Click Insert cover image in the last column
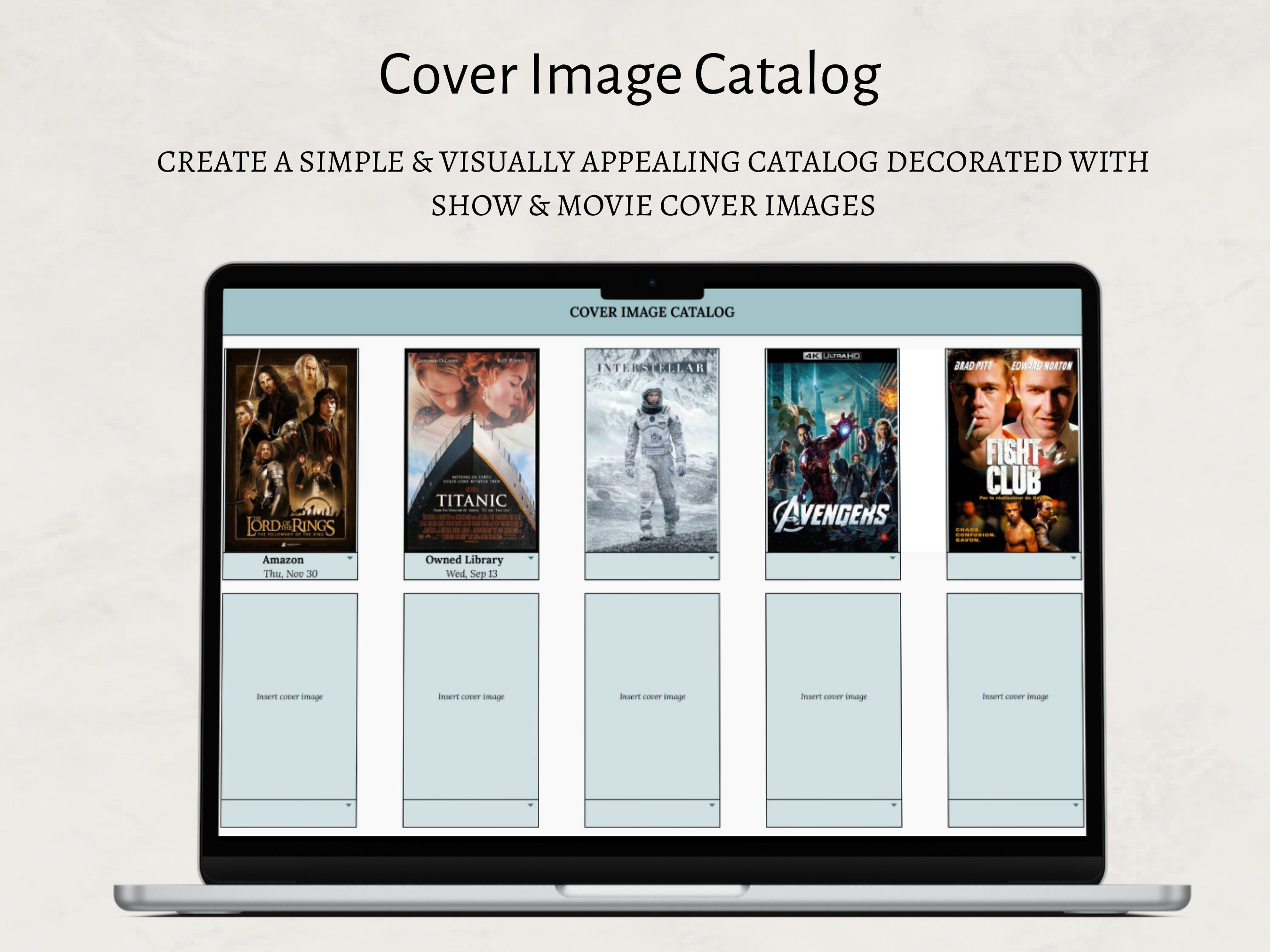1270x952 pixels. (x=1015, y=696)
